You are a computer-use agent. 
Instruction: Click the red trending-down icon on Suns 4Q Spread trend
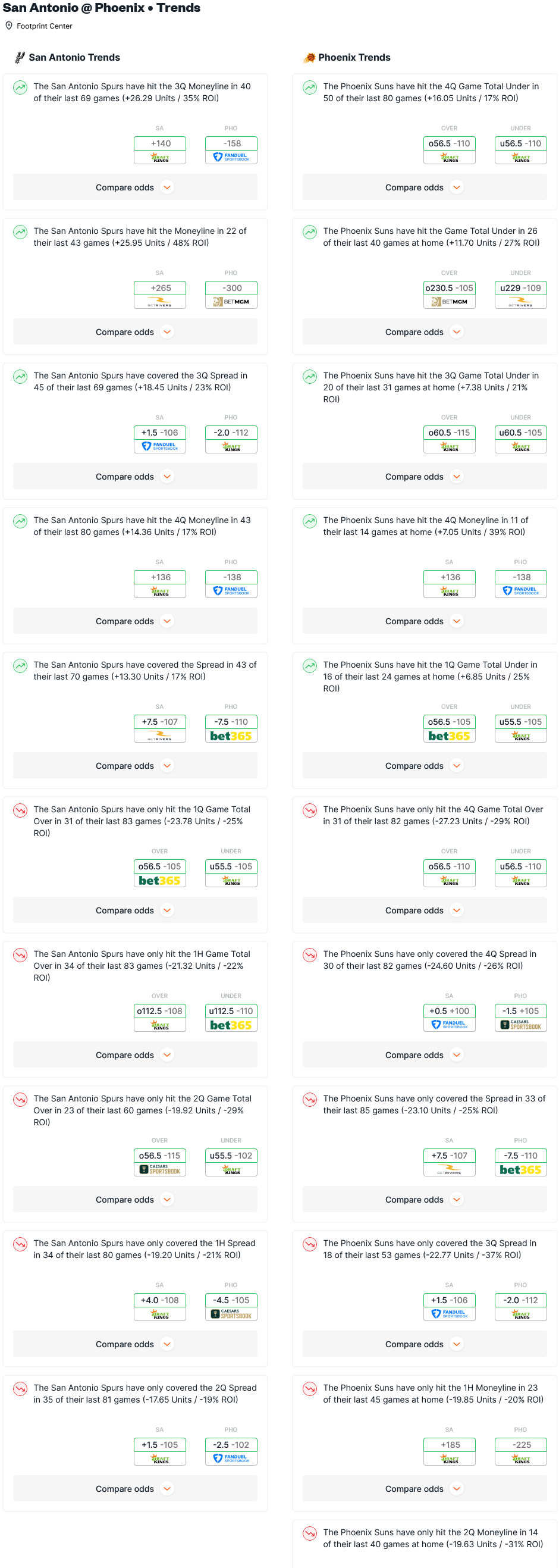coord(310,955)
